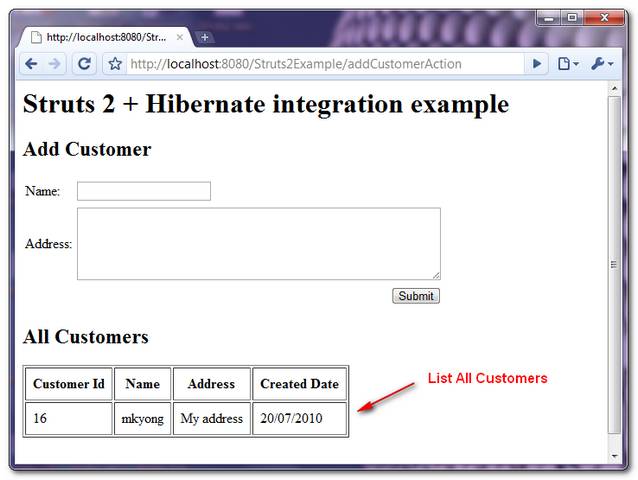This screenshot has height=480, width=638.
Task: Click the mkyong name cell
Action: (x=142, y=418)
